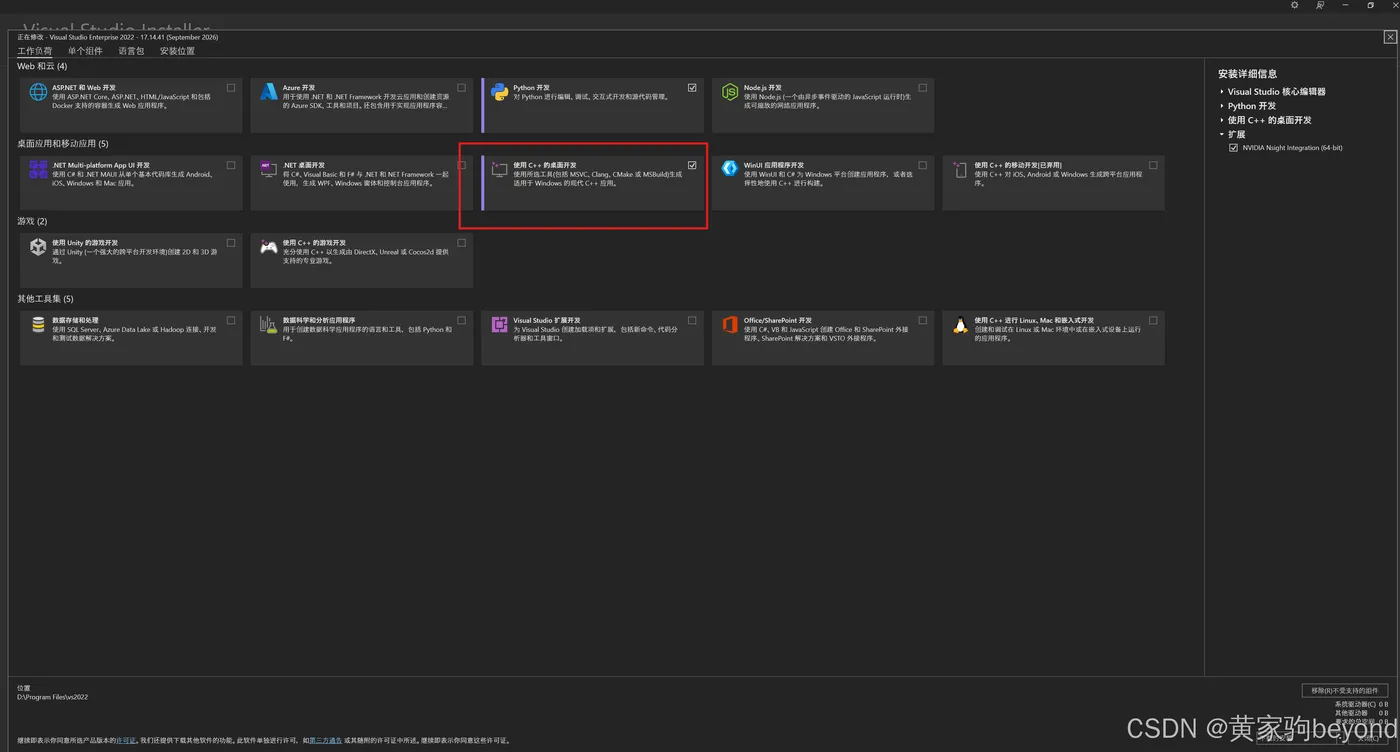Collapse the 扩展 section in install details
The image size is (1400, 752).
pyautogui.click(x=1222, y=134)
